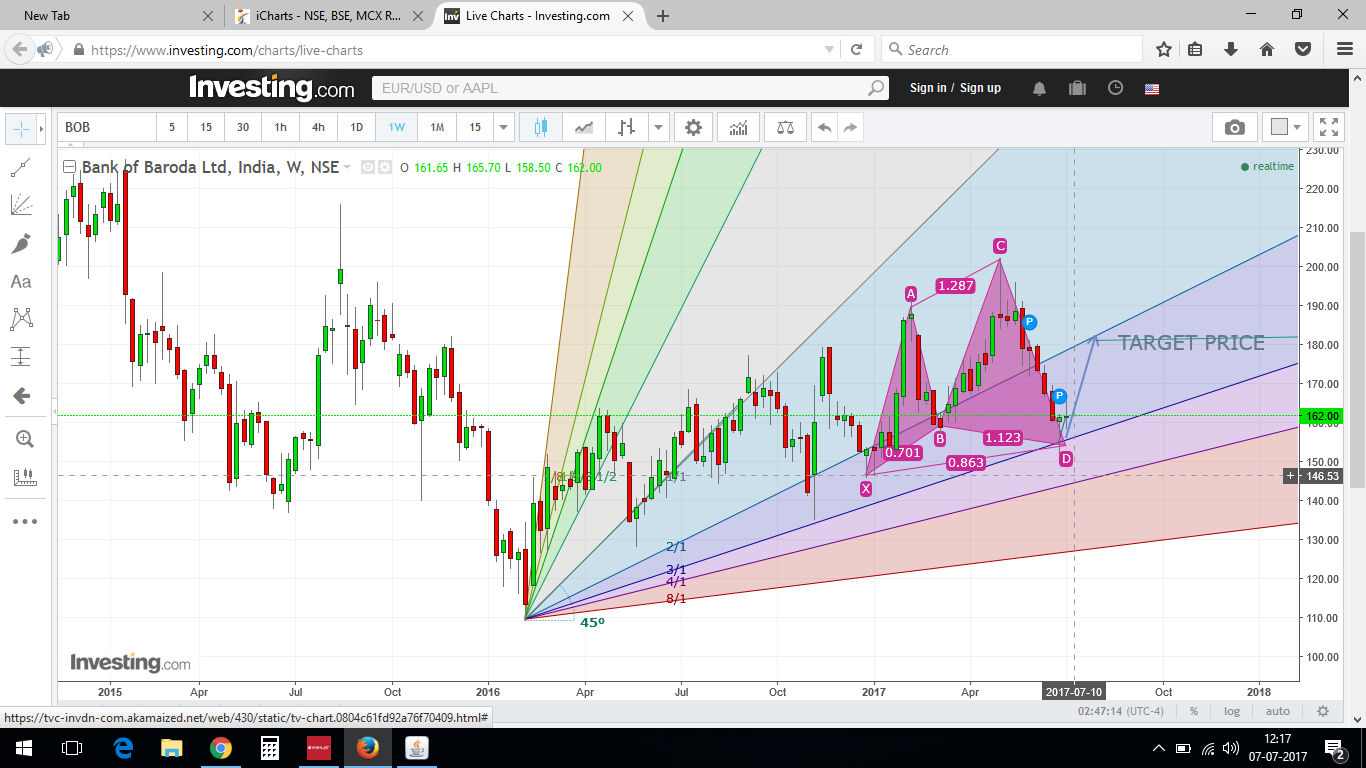Image resolution: width=1366 pixels, height=768 pixels.
Task: Select the 1M interval
Action: [x=437, y=128]
